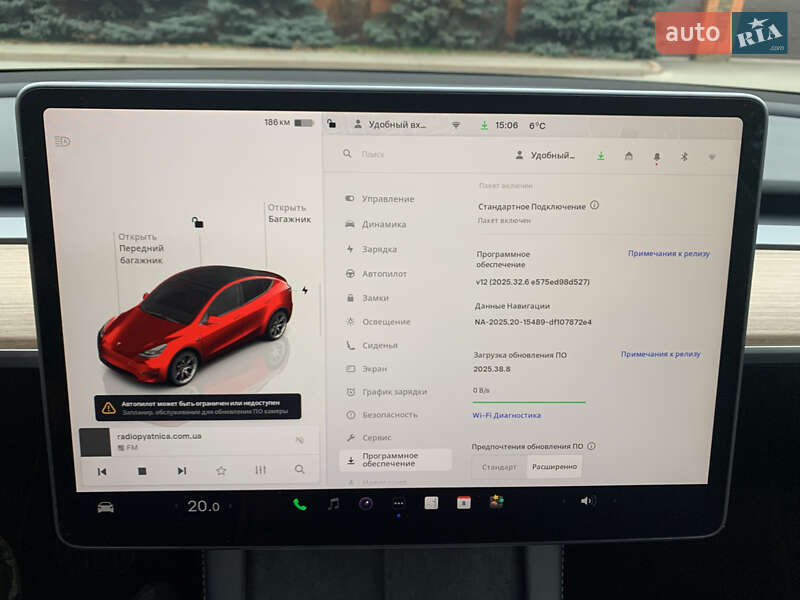The height and width of the screenshot is (600, 800).
Task: Select the Расширенно update preference
Action: (552, 465)
